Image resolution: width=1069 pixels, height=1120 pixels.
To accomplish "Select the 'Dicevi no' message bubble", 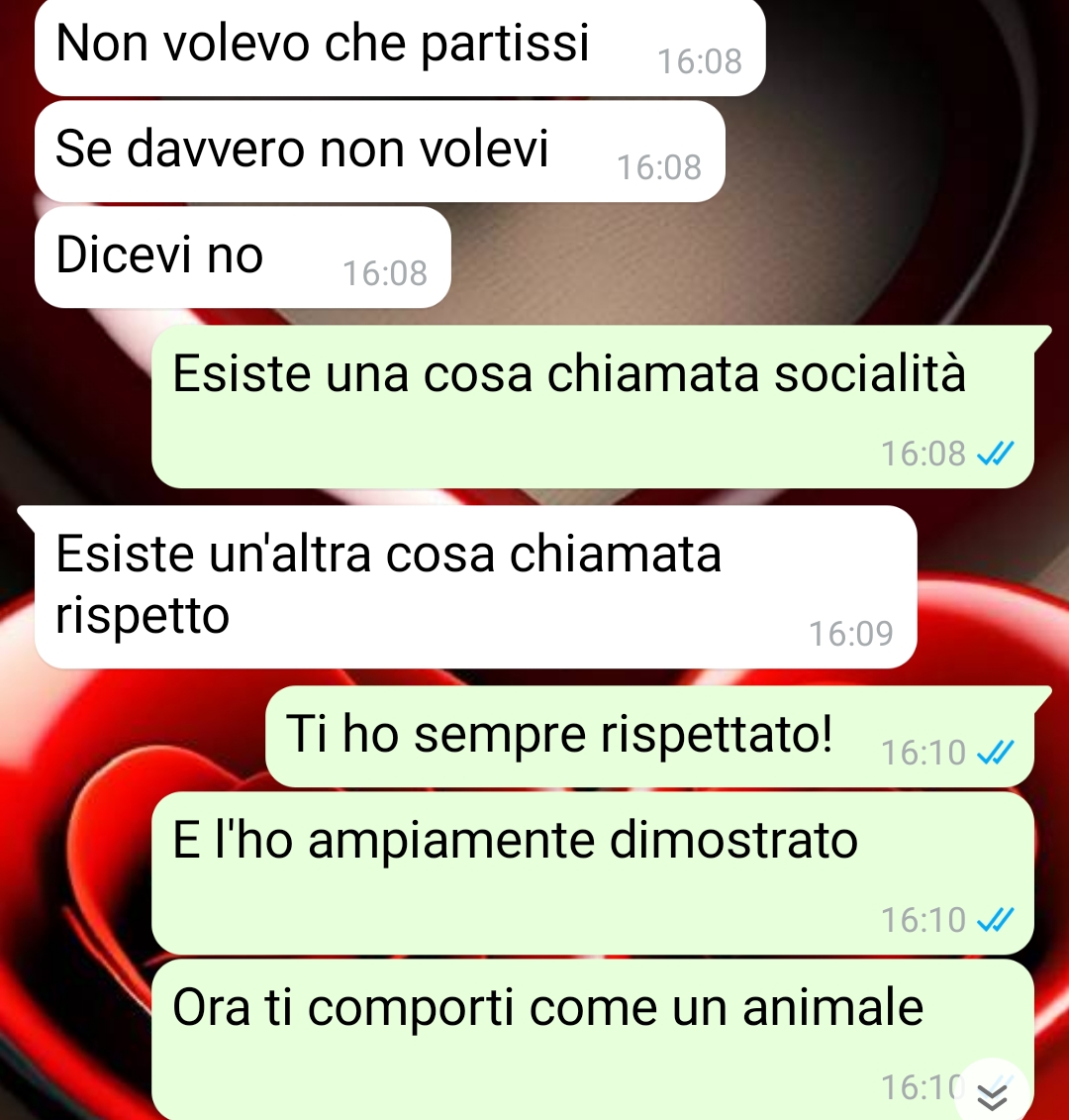I will 243,257.
